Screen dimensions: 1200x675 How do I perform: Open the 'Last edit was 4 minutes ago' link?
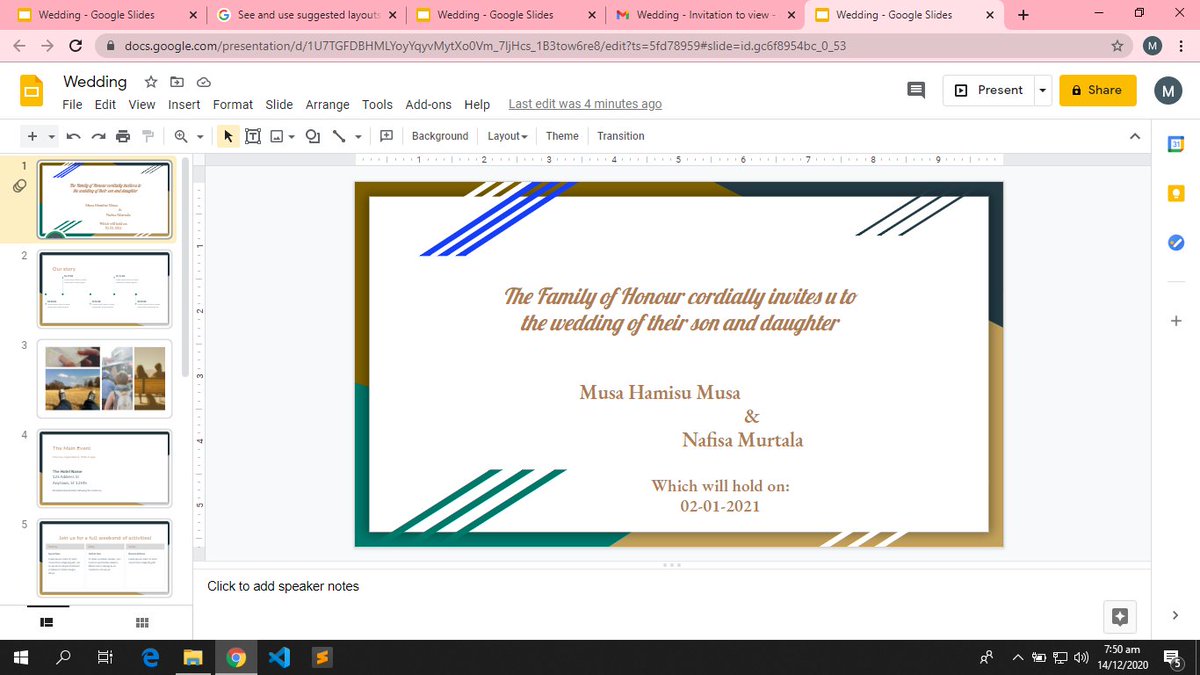tap(585, 104)
